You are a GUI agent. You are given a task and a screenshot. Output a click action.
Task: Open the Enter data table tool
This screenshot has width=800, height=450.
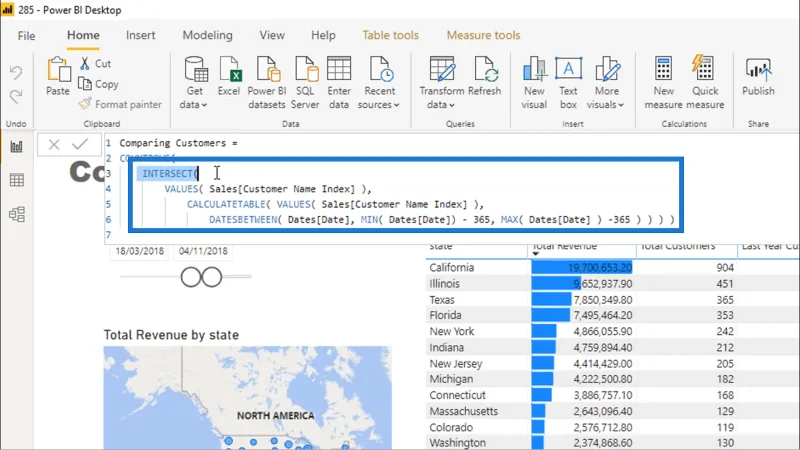[x=339, y=82]
